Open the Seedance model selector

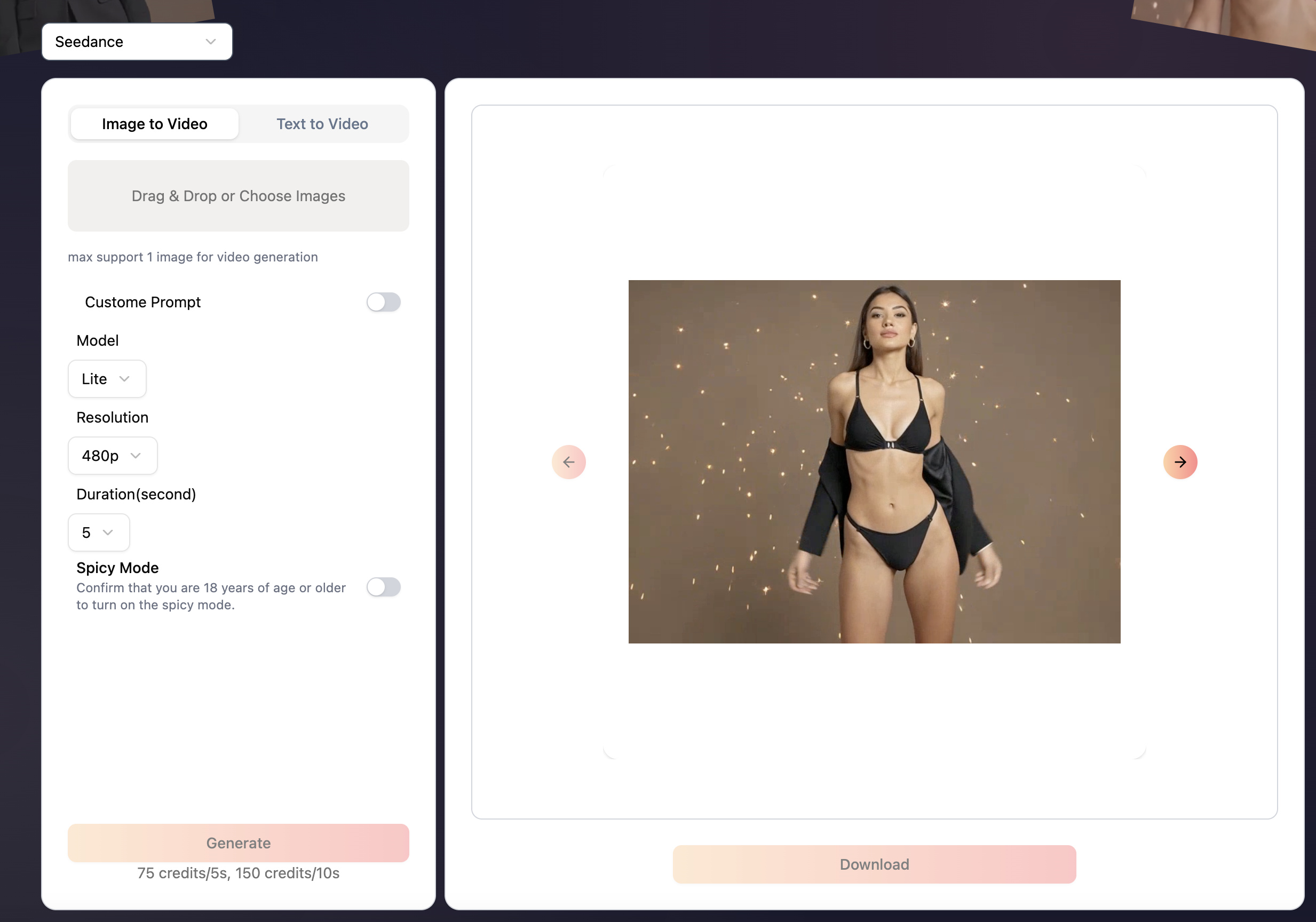click(137, 41)
